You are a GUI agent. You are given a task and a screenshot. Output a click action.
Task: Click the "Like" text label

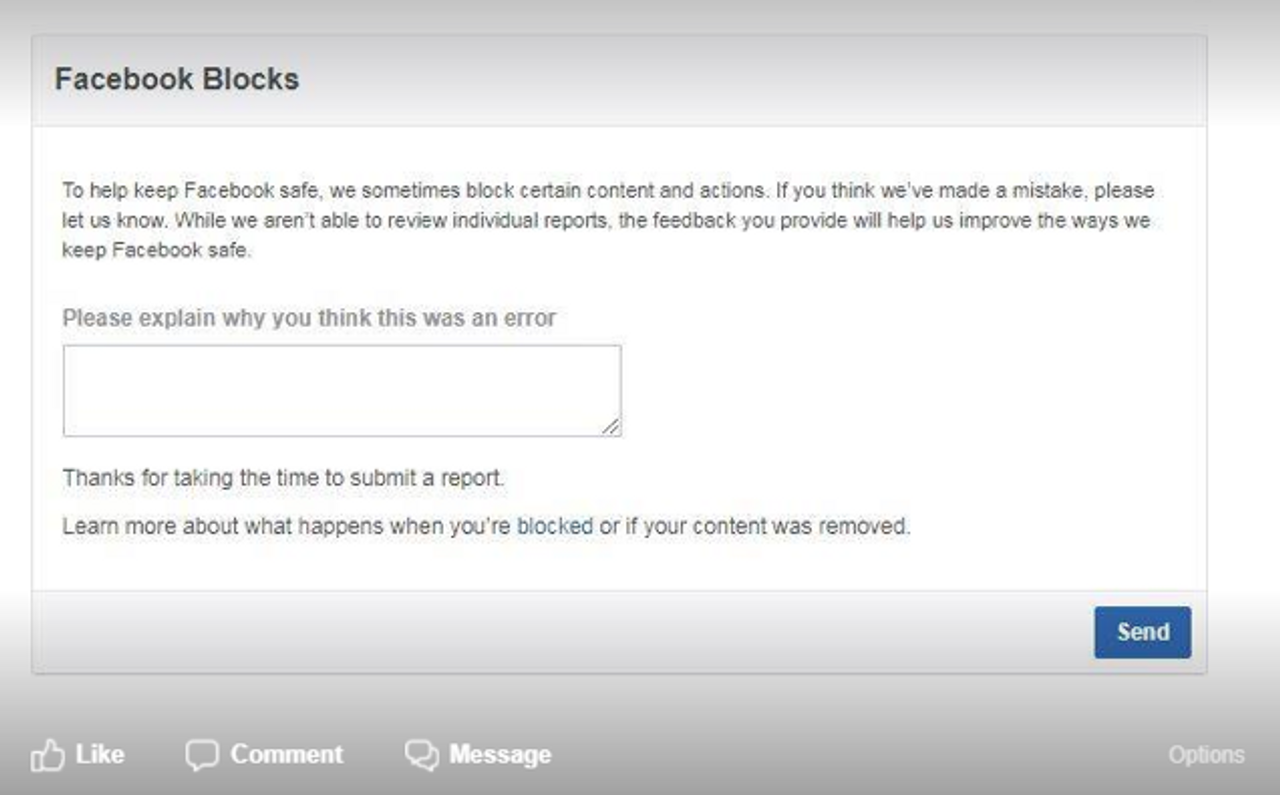(100, 754)
